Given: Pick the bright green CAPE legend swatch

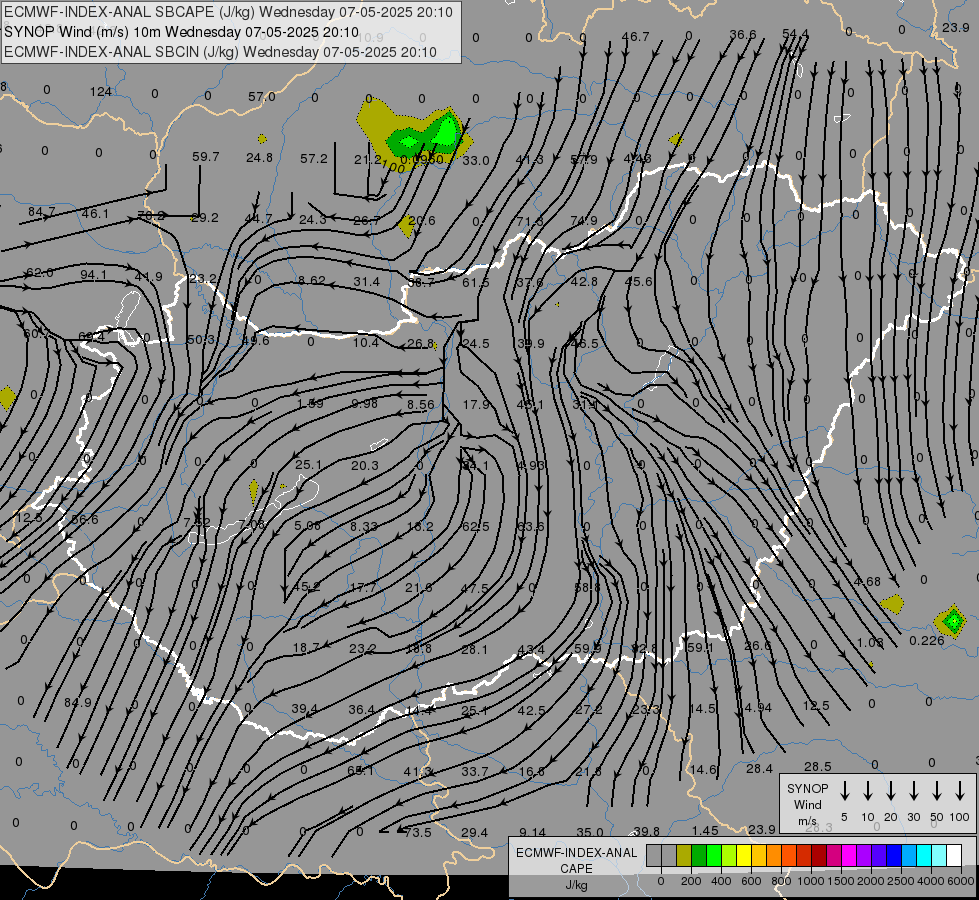Looking at the screenshot, I should (714, 856).
